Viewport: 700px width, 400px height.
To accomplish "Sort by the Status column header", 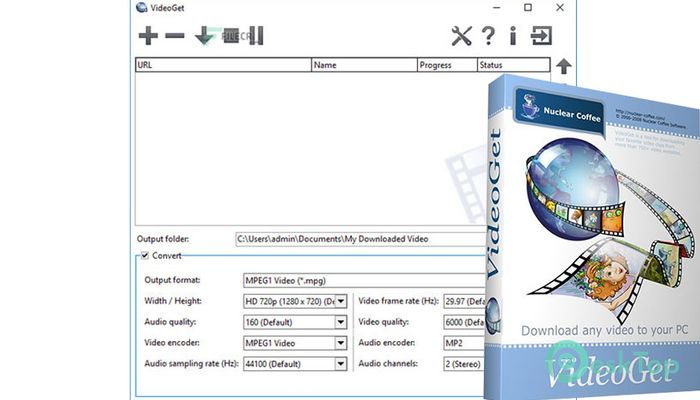I will 513,65.
